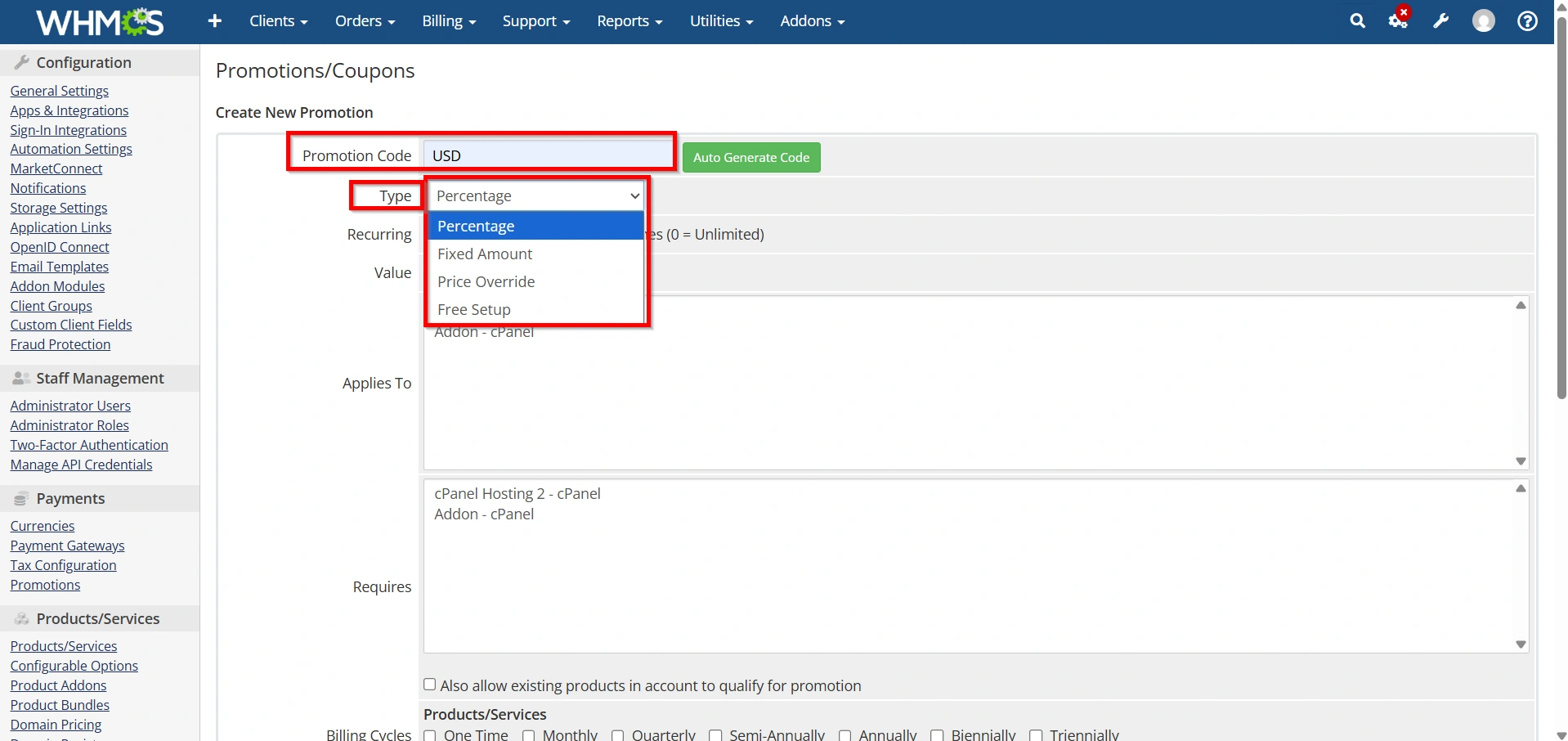Open the Orders menu
Image resolution: width=1568 pixels, height=741 pixels.
(x=365, y=21)
